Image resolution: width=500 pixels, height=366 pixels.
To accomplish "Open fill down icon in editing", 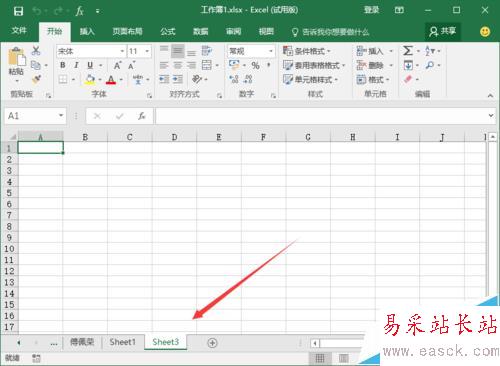I will (x=408, y=65).
